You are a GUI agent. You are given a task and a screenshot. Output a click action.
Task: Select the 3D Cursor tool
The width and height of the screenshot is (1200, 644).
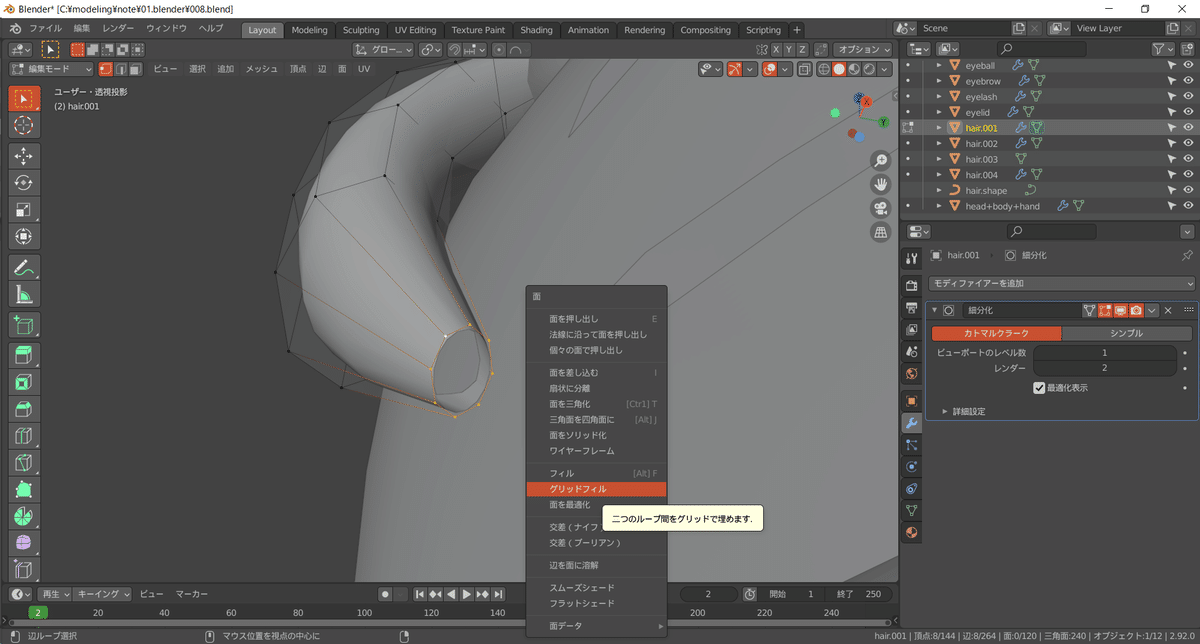coord(24,125)
